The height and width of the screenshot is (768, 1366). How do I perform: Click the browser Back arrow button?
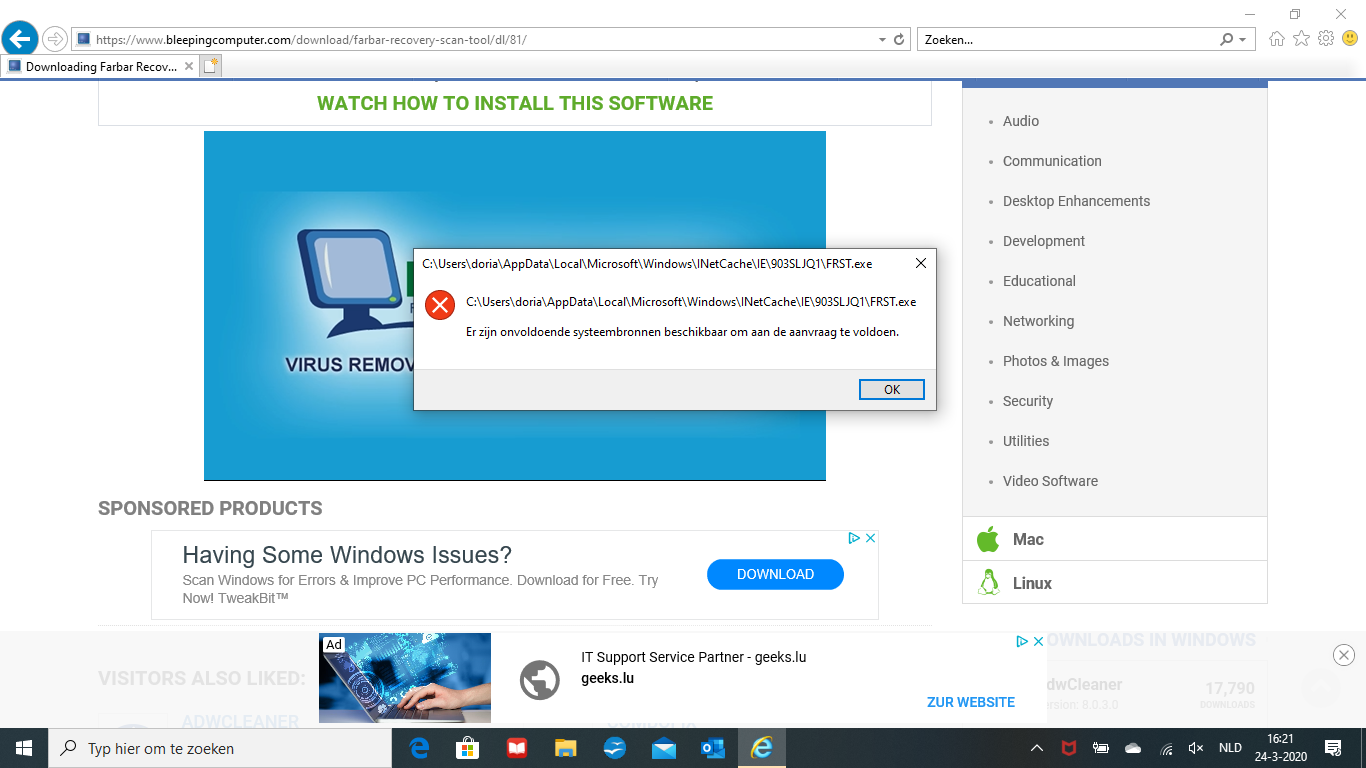[x=20, y=39]
